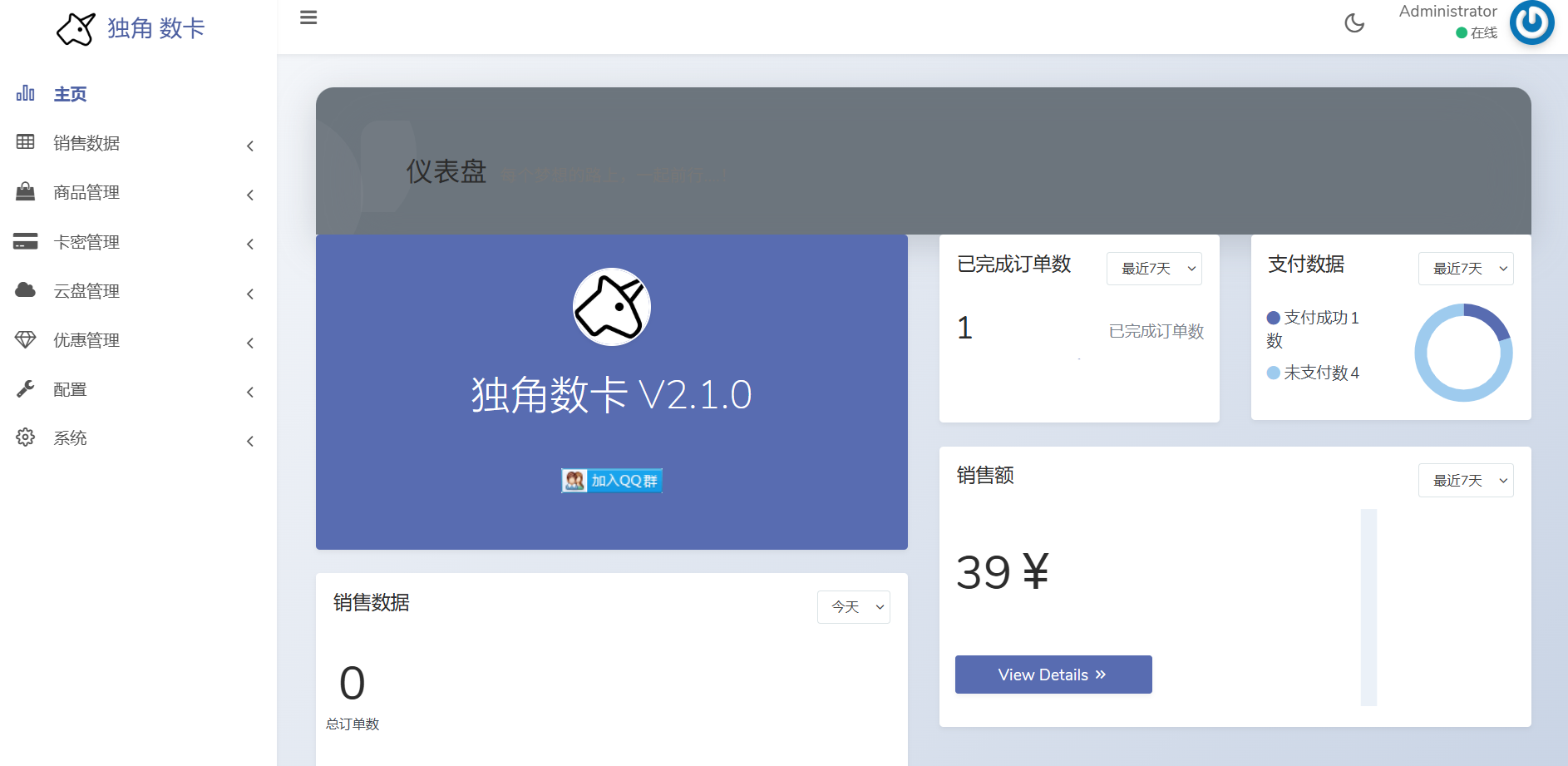Image resolution: width=1568 pixels, height=766 pixels.
Task: Open the Administrator avatar power icon
Action: click(x=1531, y=22)
